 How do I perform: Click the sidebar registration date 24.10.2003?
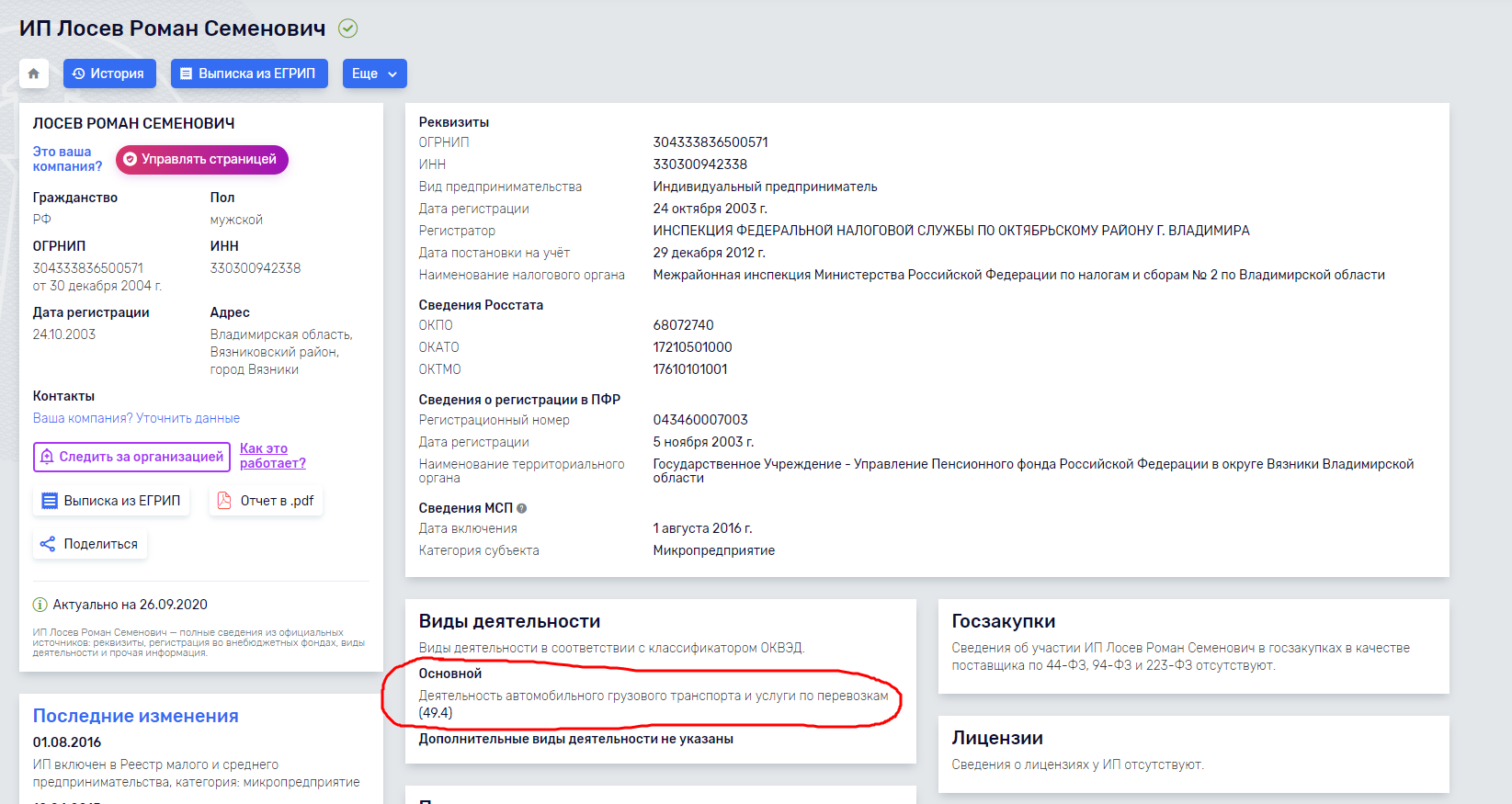64,334
